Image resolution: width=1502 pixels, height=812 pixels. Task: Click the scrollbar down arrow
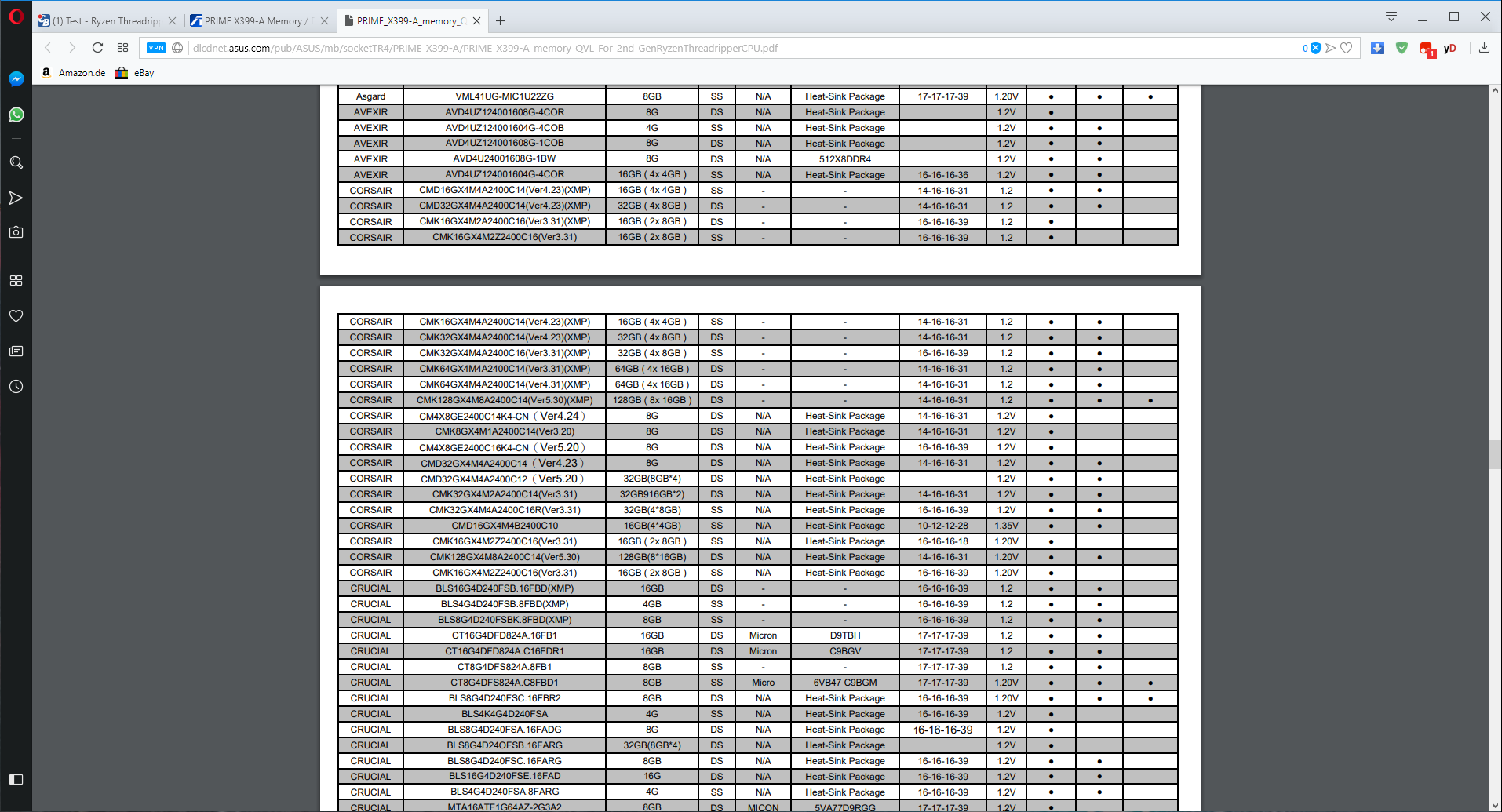pyautogui.click(x=1495, y=806)
